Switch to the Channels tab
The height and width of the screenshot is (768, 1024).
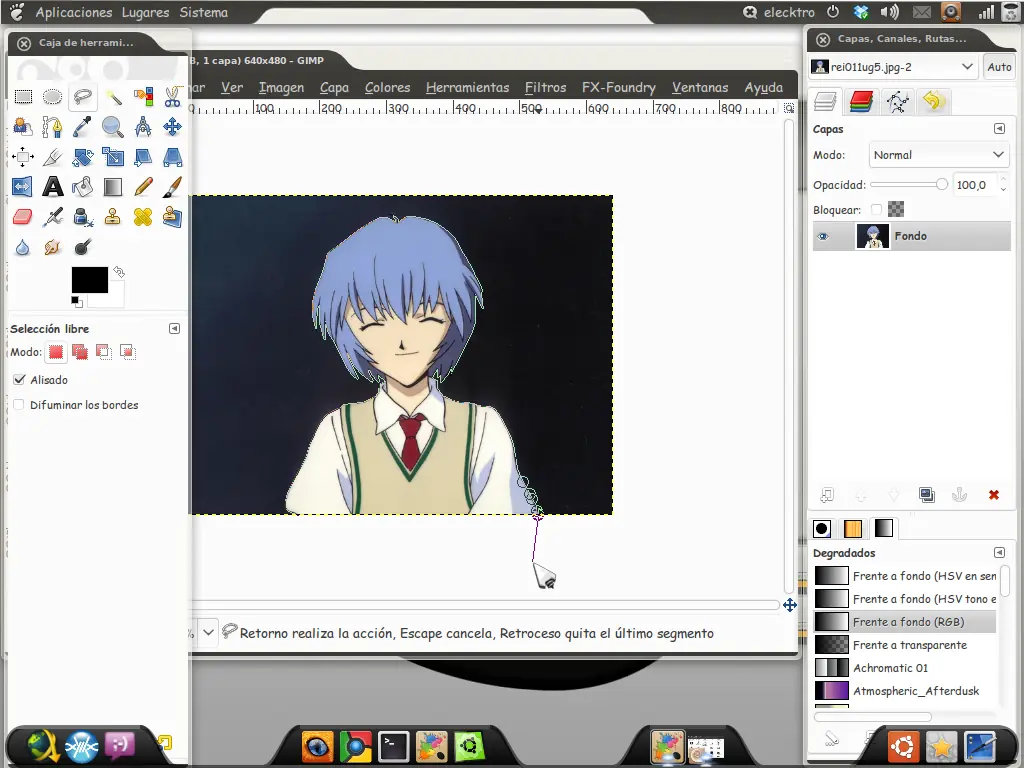(x=861, y=101)
